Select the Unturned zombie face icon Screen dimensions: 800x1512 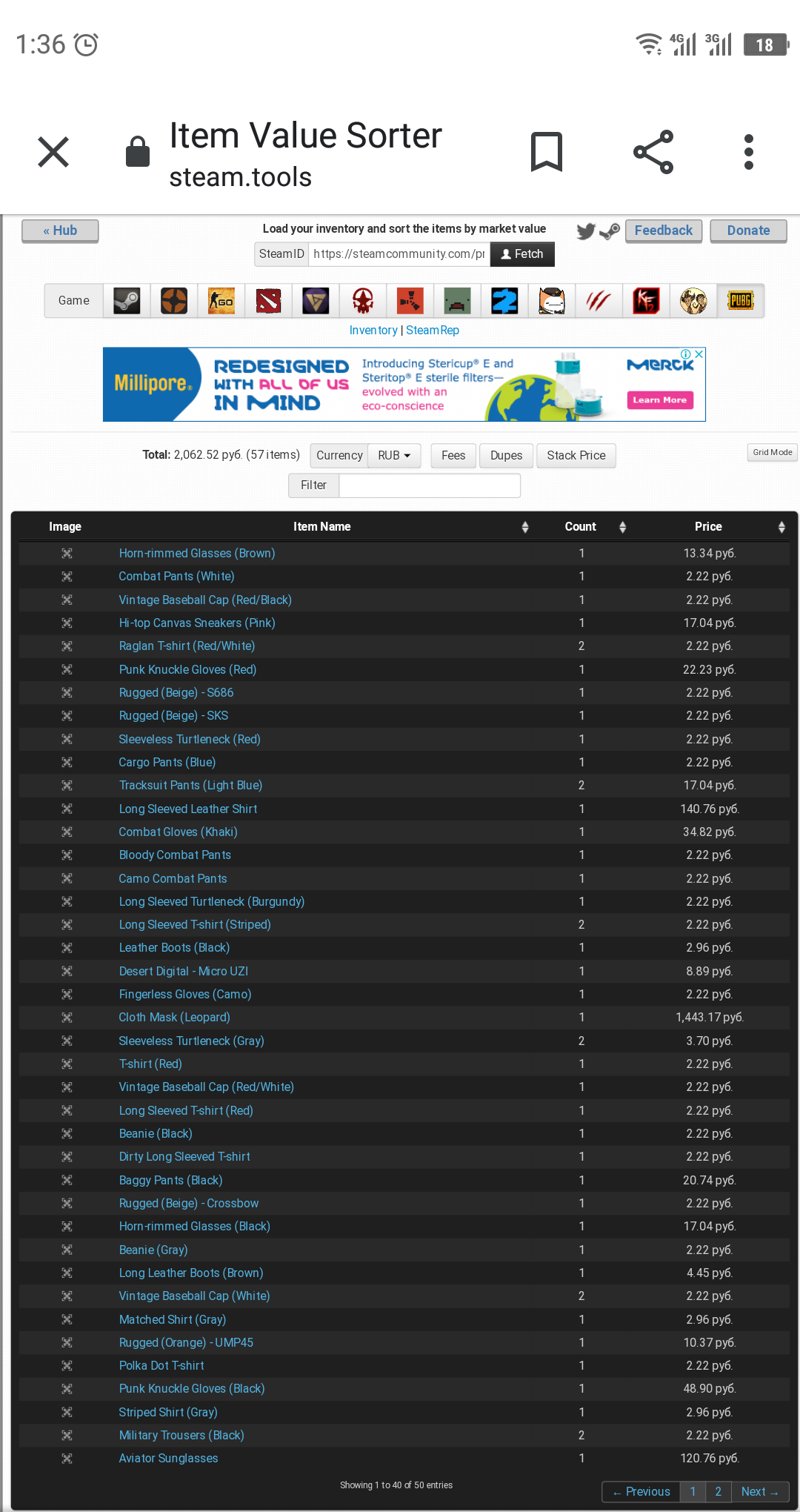pyautogui.click(x=457, y=301)
